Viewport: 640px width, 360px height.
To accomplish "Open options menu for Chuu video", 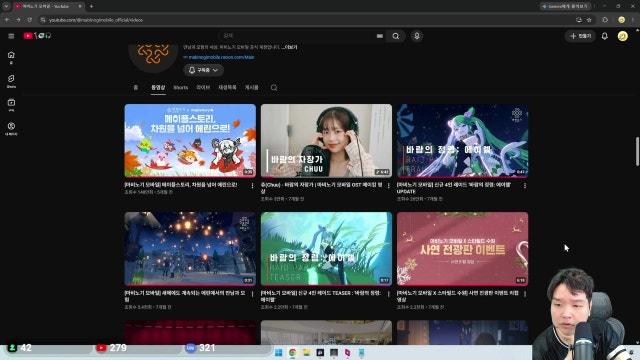I will pyautogui.click(x=389, y=185).
